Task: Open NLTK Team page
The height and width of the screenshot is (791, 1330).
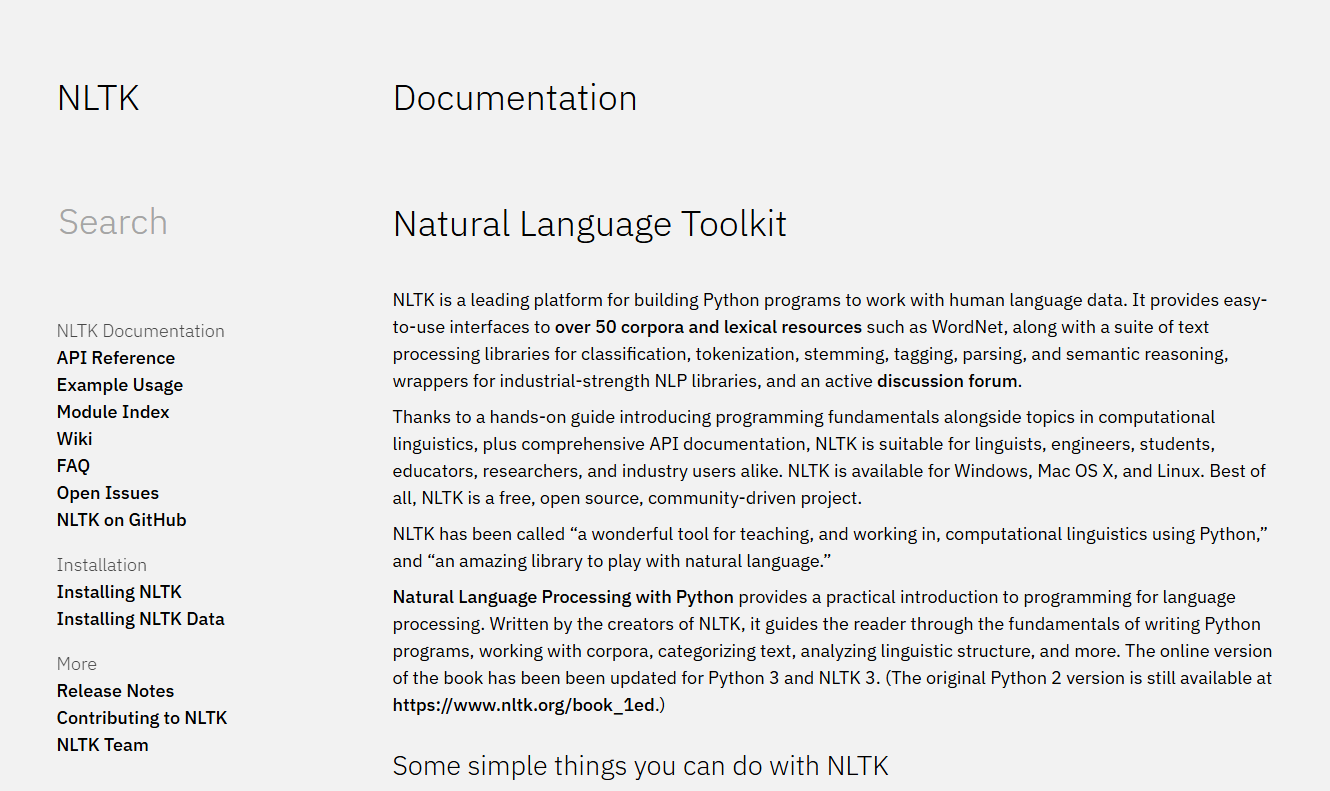Action: point(103,745)
